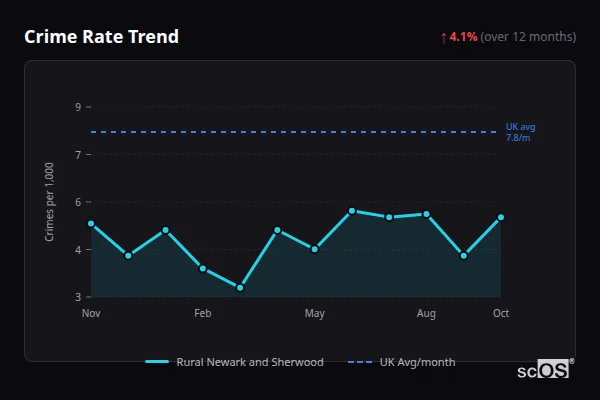Click the Nov data point on the line
Screen dimensions: 600x400
point(91,224)
